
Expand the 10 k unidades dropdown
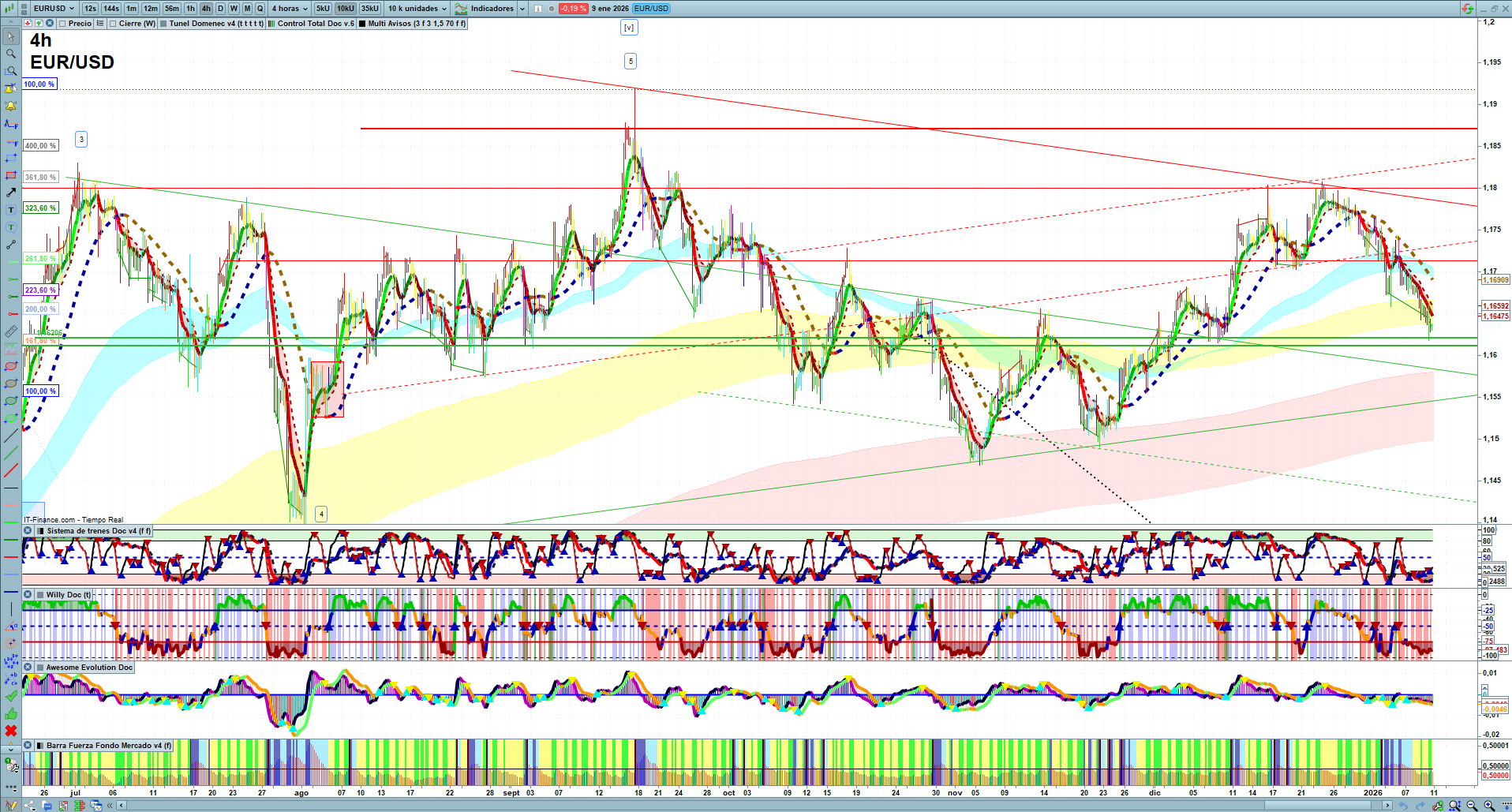417,9
